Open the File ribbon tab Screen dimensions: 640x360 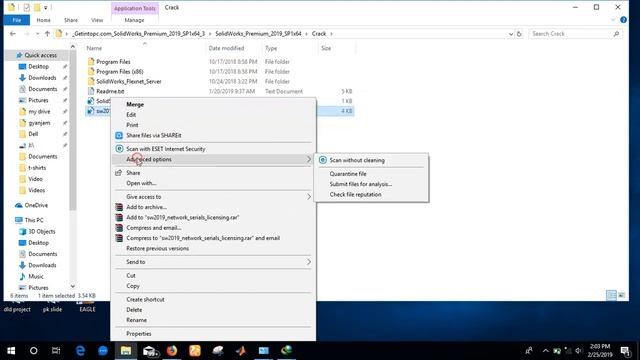tap(17, 20)
